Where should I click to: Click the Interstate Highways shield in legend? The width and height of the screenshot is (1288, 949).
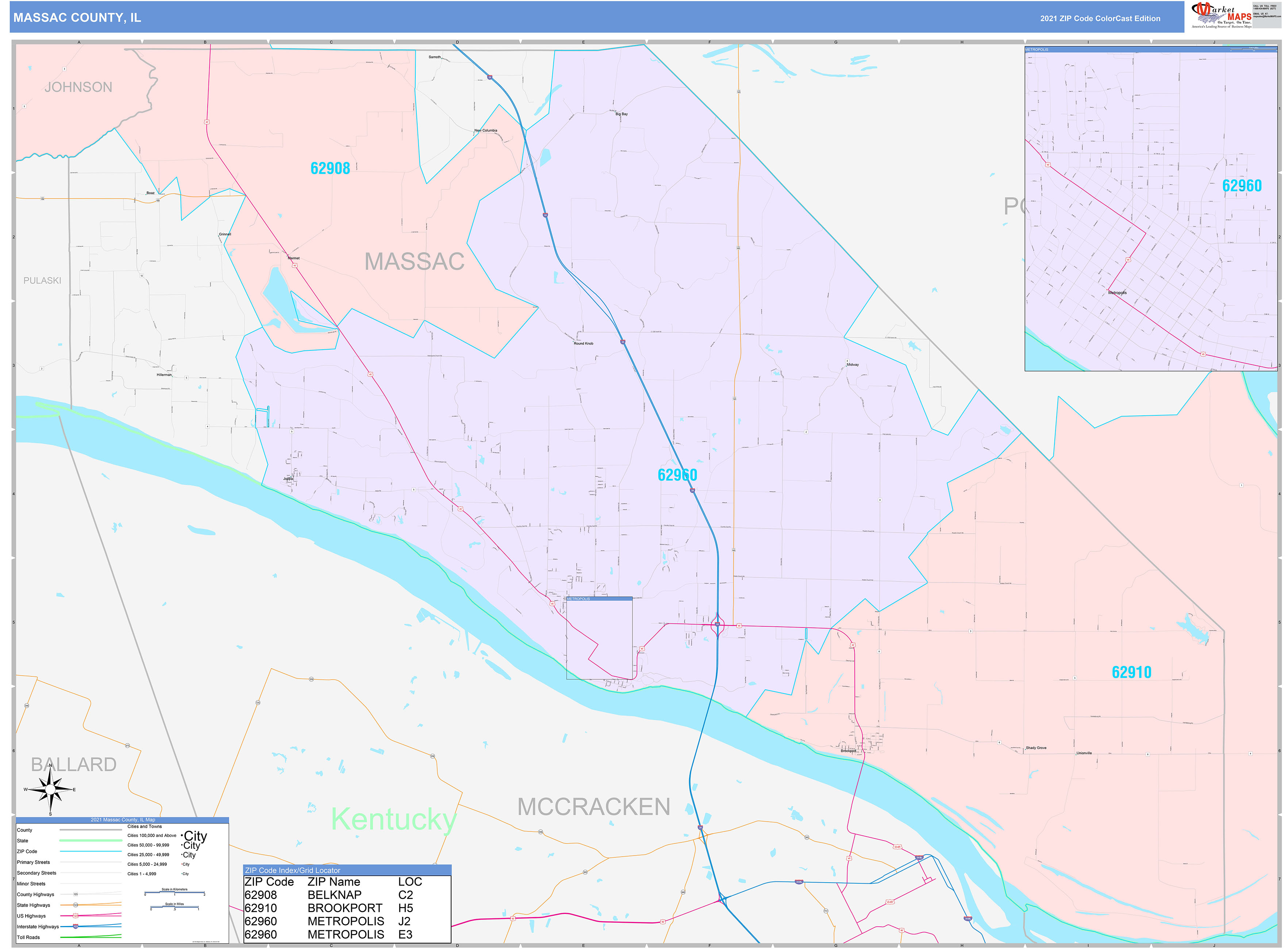(76, 927)
